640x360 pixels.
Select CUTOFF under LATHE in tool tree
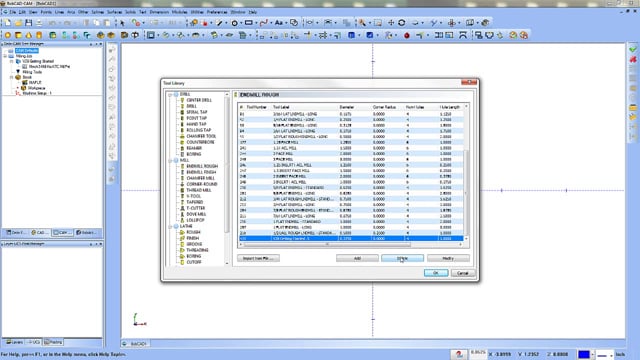(194, 262)
